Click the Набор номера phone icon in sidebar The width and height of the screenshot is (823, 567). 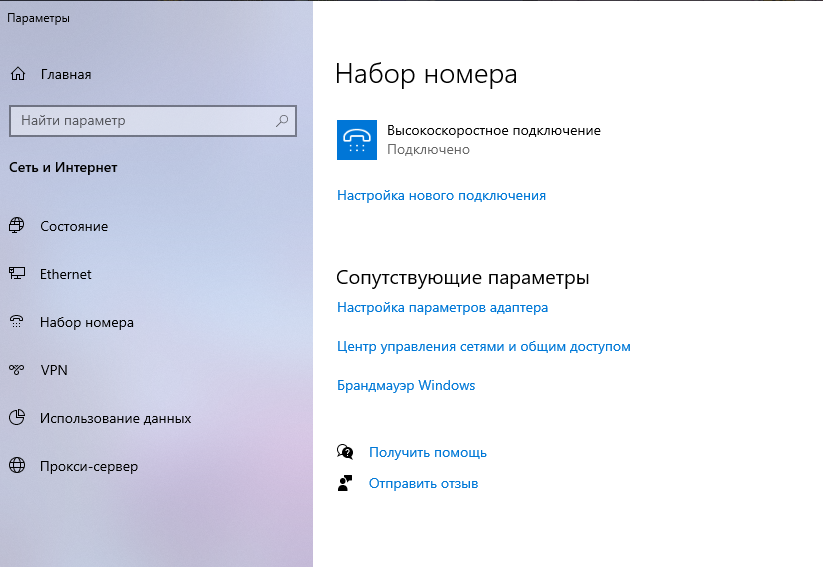17,321
